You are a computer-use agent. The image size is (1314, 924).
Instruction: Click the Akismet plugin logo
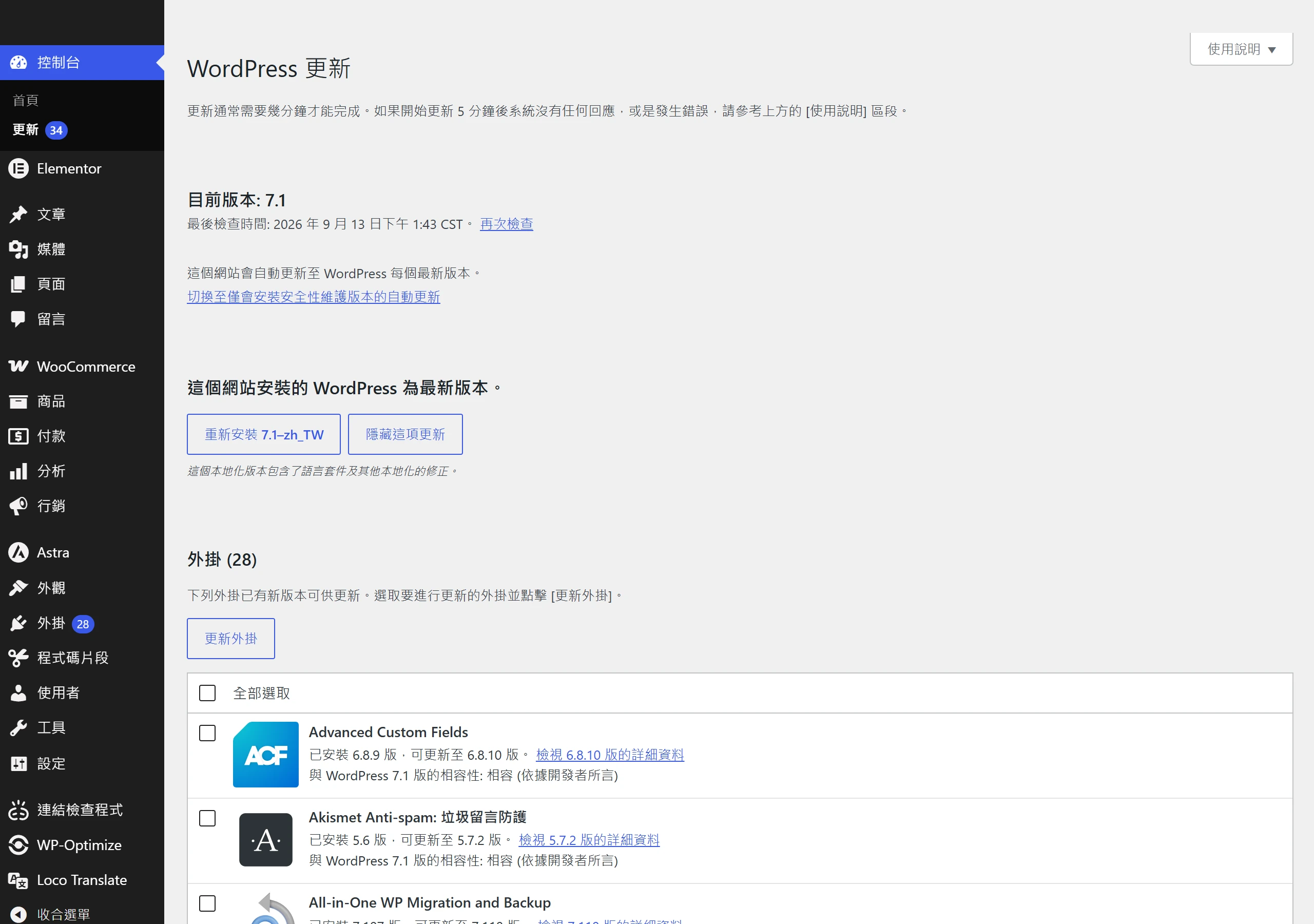click(x=265, y=840)
